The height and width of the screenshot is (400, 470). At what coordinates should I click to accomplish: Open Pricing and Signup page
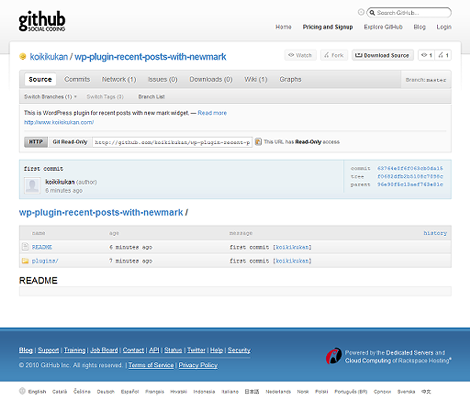click(x=328, y=27)
